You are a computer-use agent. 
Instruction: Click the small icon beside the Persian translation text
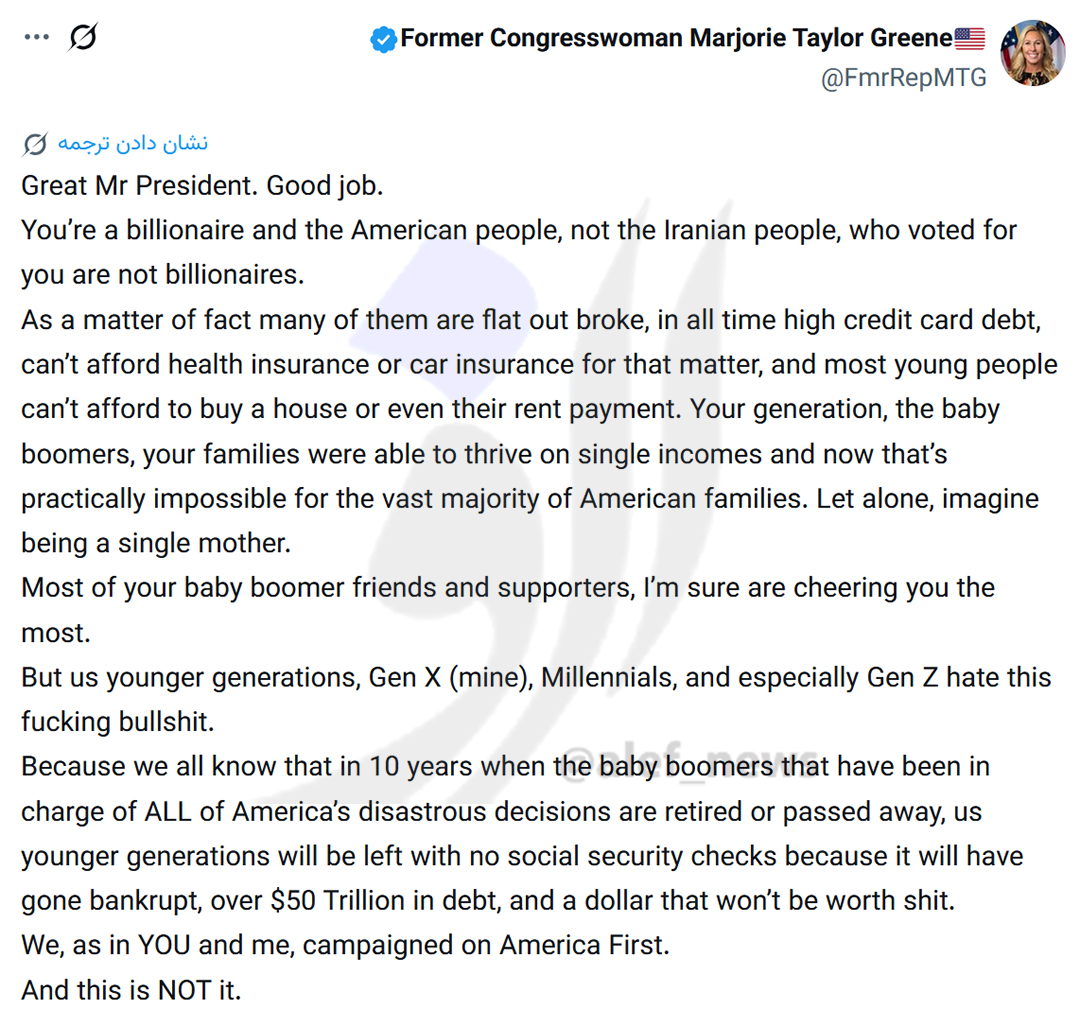[x=35, y=145]
